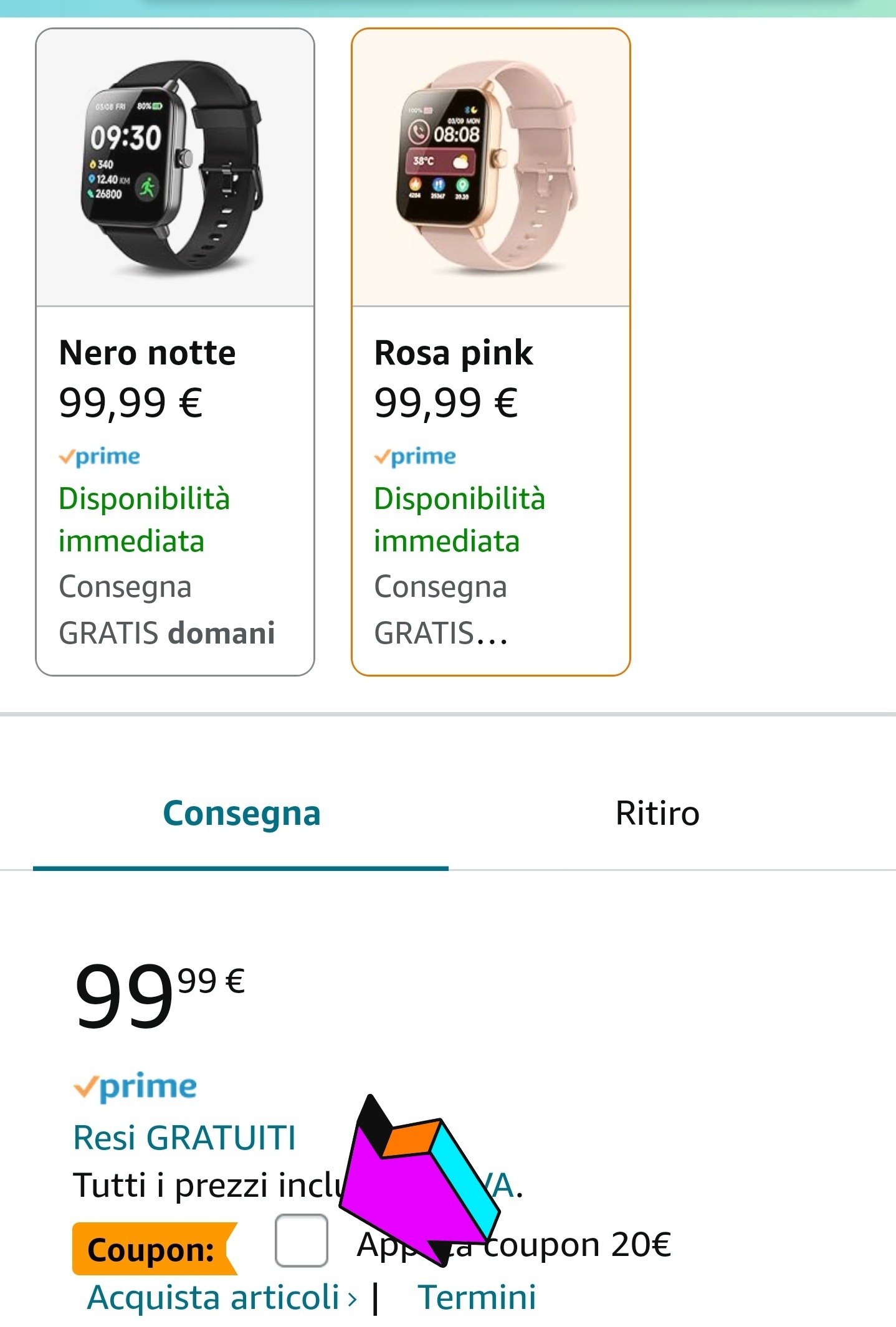Select the Rosa pink watch image
Image resolution: width=896 pixels, height=1327 pixels.
click(490, 168)
